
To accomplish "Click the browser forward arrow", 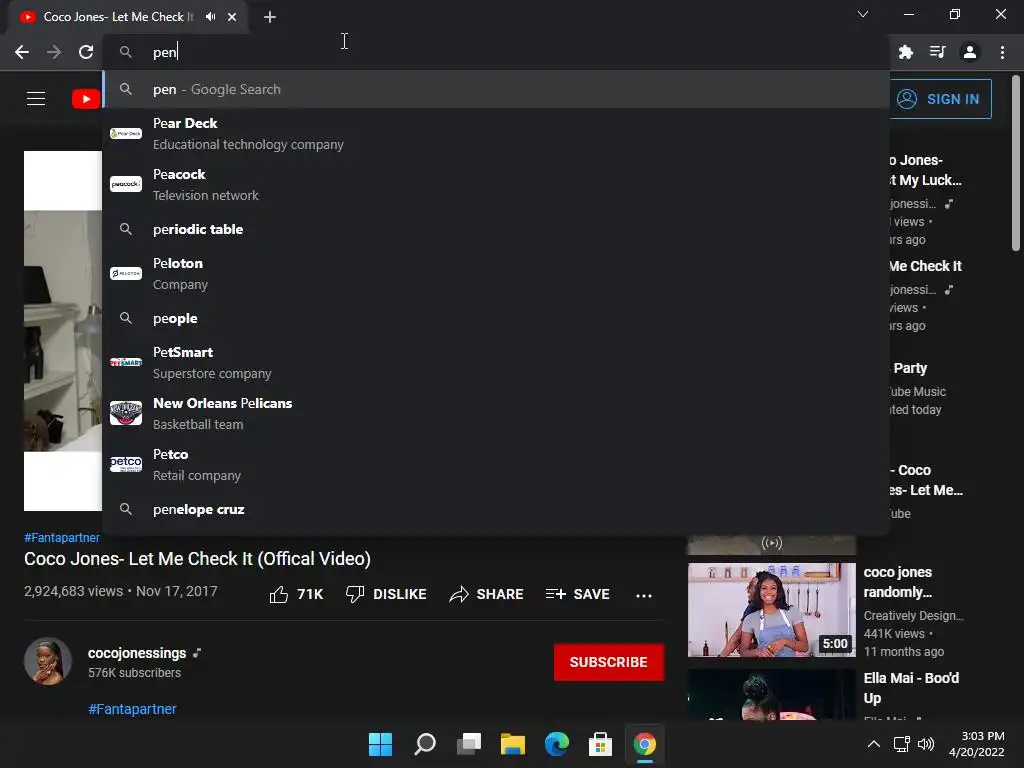I will pyautogui.click(x=54, y=52).
